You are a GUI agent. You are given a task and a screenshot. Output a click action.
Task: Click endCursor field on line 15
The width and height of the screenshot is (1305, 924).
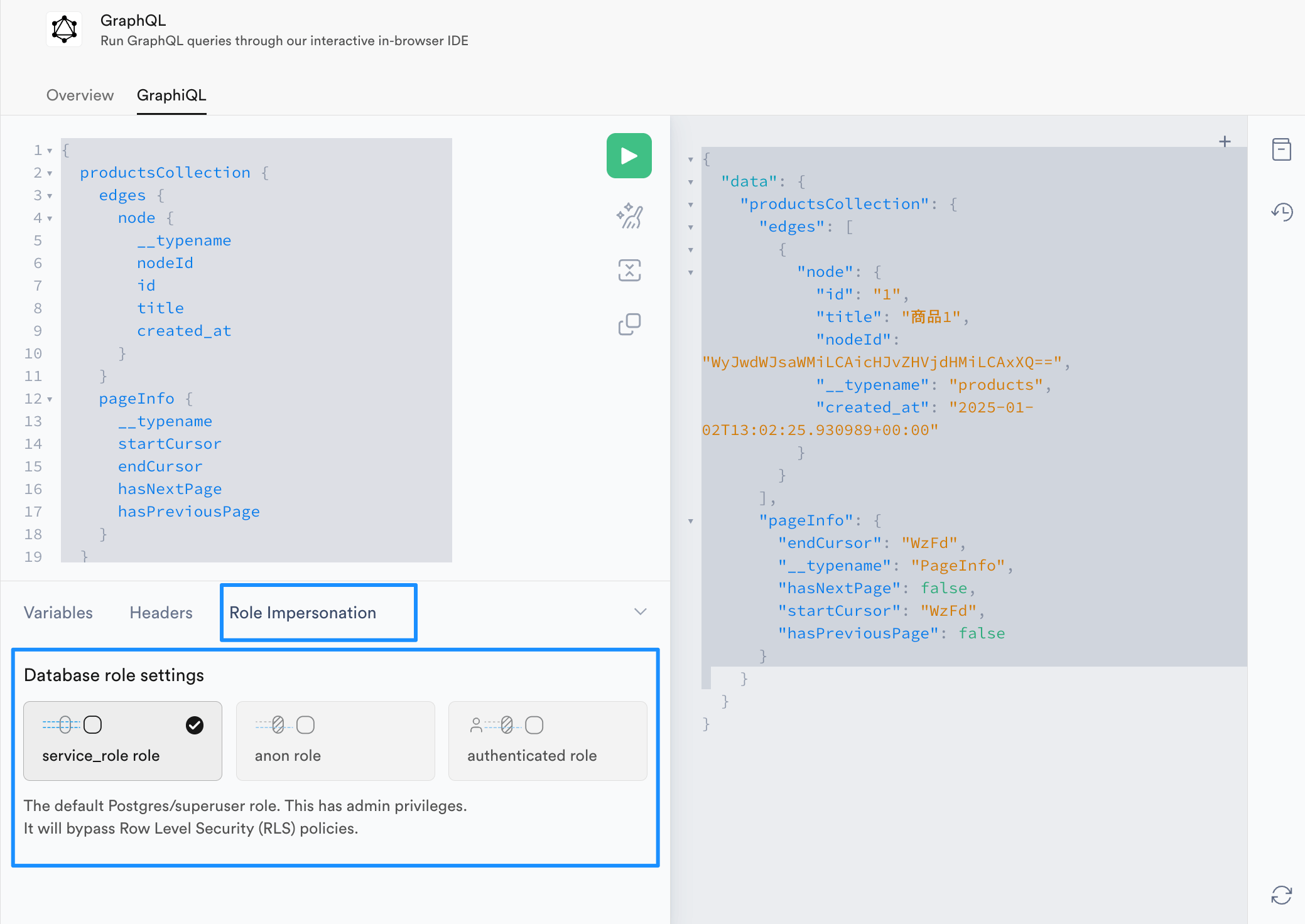click(160, 466)
